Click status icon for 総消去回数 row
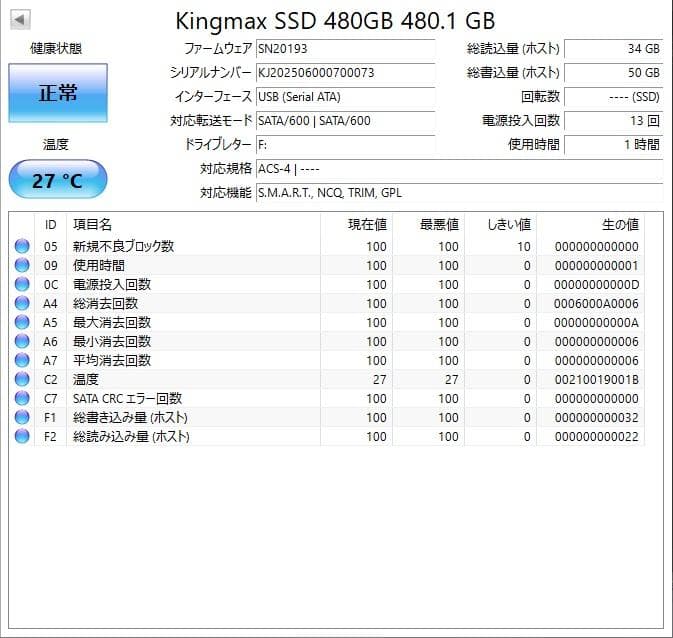673x638 pixels. [22, 304]
